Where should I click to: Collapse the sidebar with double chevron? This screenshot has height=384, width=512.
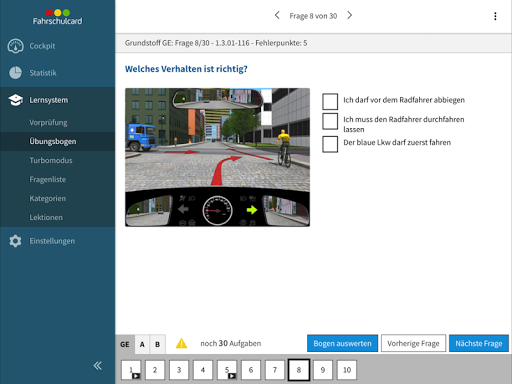97,366
